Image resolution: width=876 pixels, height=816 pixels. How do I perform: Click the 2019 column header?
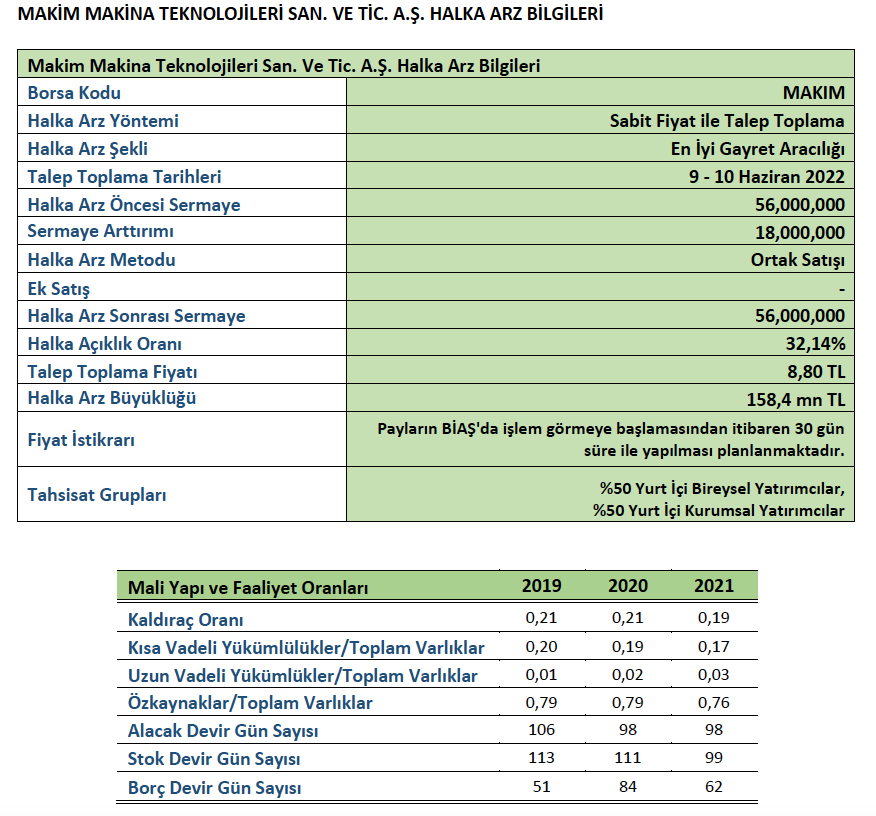click(x=541, y=586)
